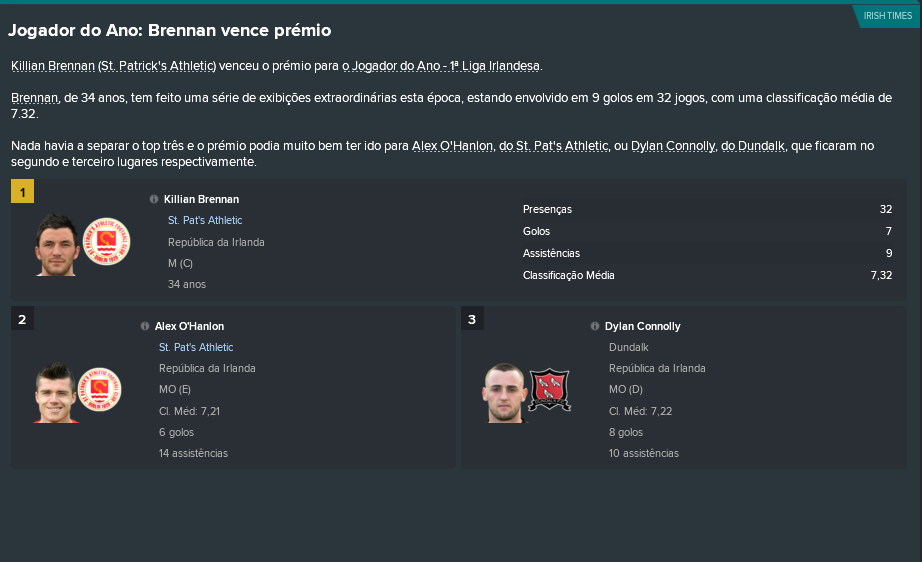Open Alex O'Hanlon's face photo
This screenshot has width=922, height=562.
pos(56,393)
